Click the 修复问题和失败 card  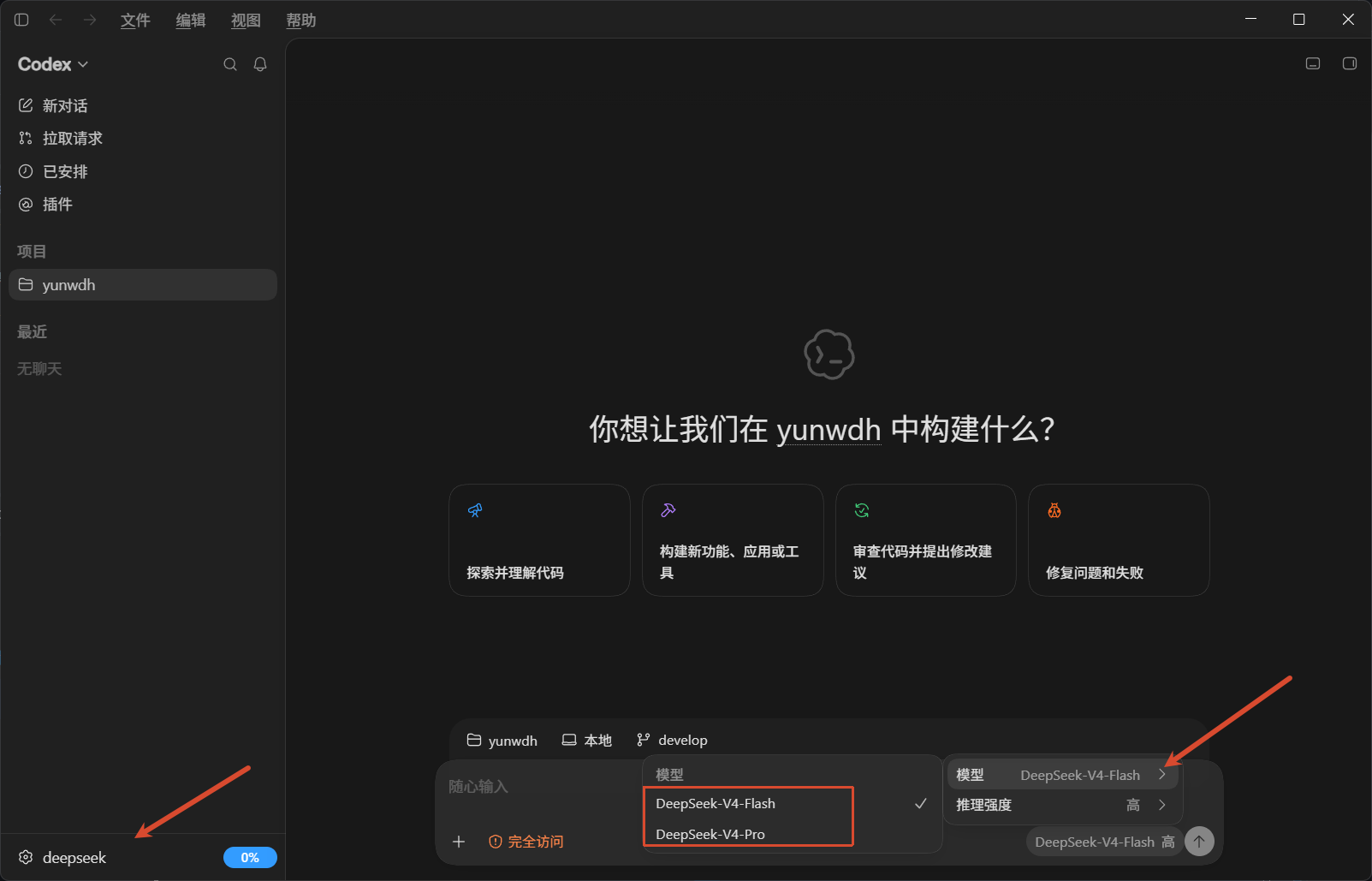click(x=1119, y=540)
